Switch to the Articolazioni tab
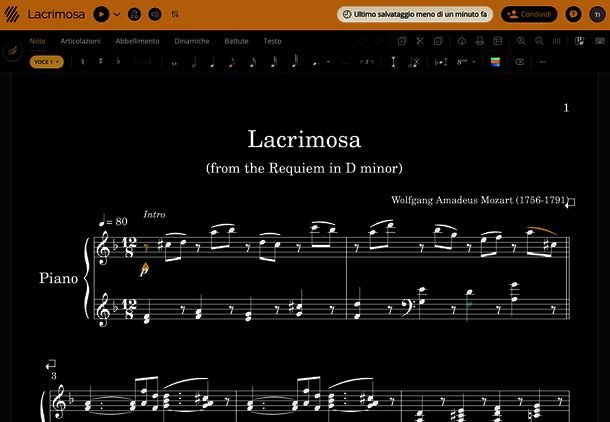Screen dimensions: 610x422 tap(81, 41)
